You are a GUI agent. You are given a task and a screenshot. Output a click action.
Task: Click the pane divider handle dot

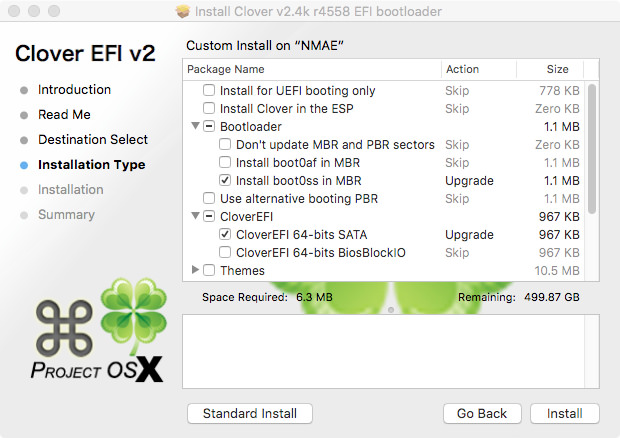pyautogui.click(x=391, y=310)
